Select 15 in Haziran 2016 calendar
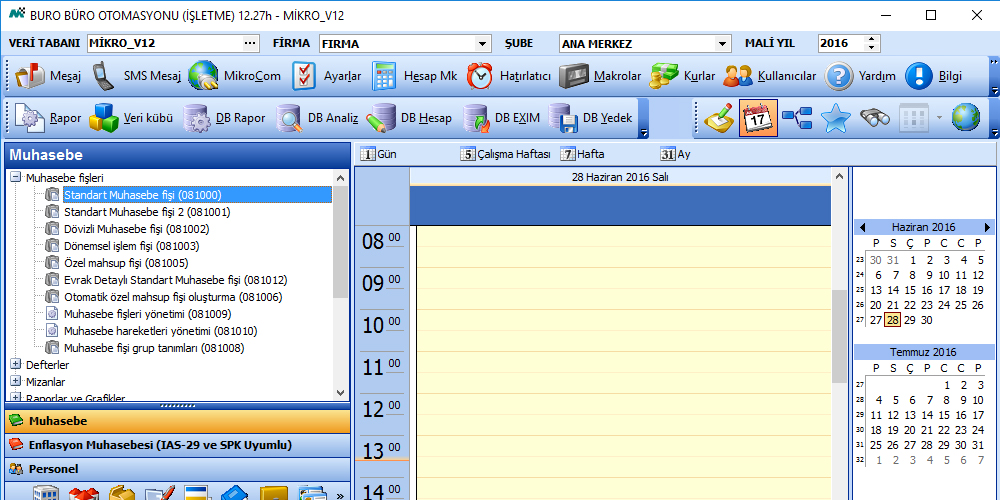The width and height of the screenshot is (1000, 500). coord(911,290)
